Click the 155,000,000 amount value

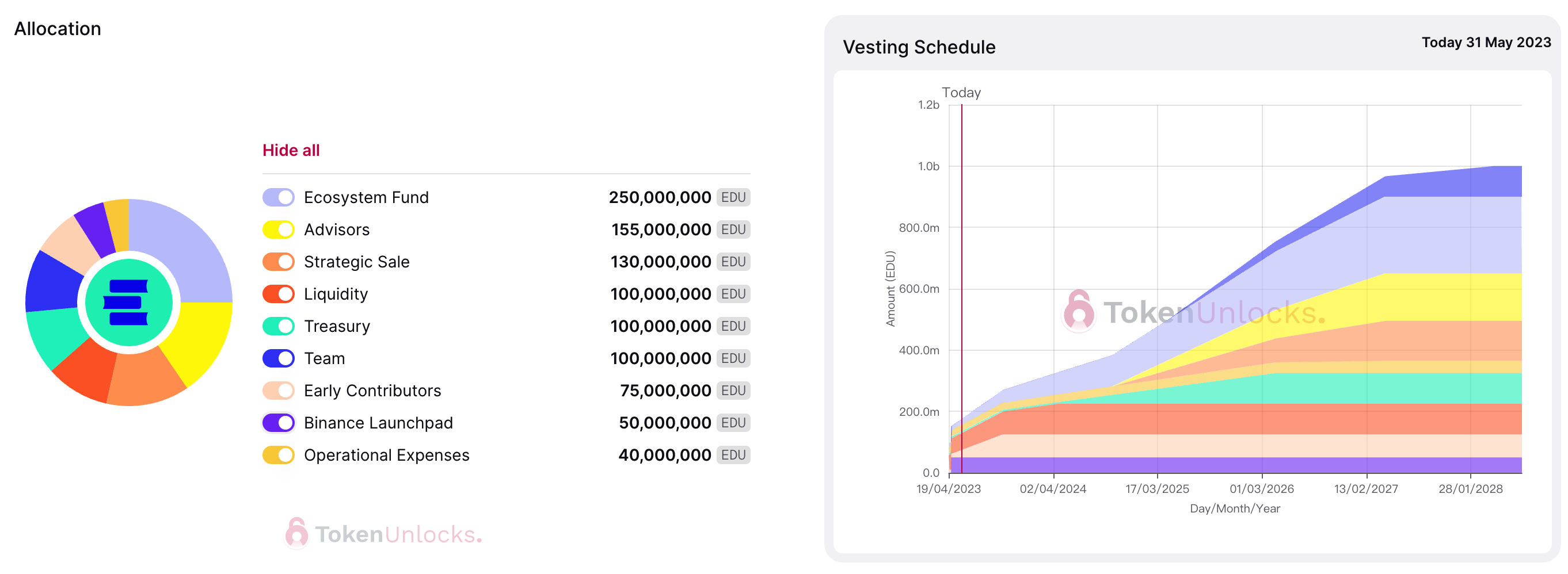point(661,230)
